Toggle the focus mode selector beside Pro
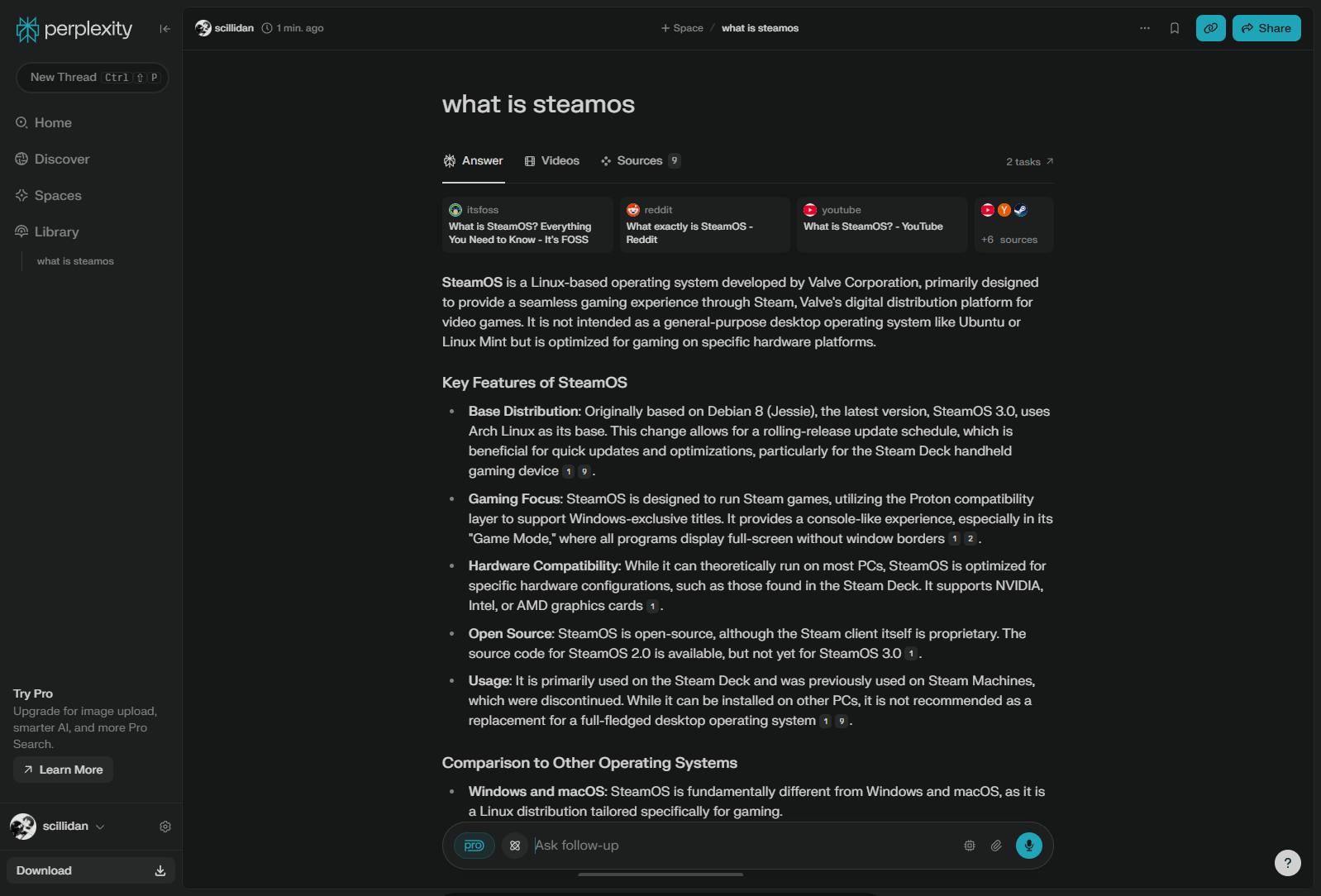 (515, 846)
